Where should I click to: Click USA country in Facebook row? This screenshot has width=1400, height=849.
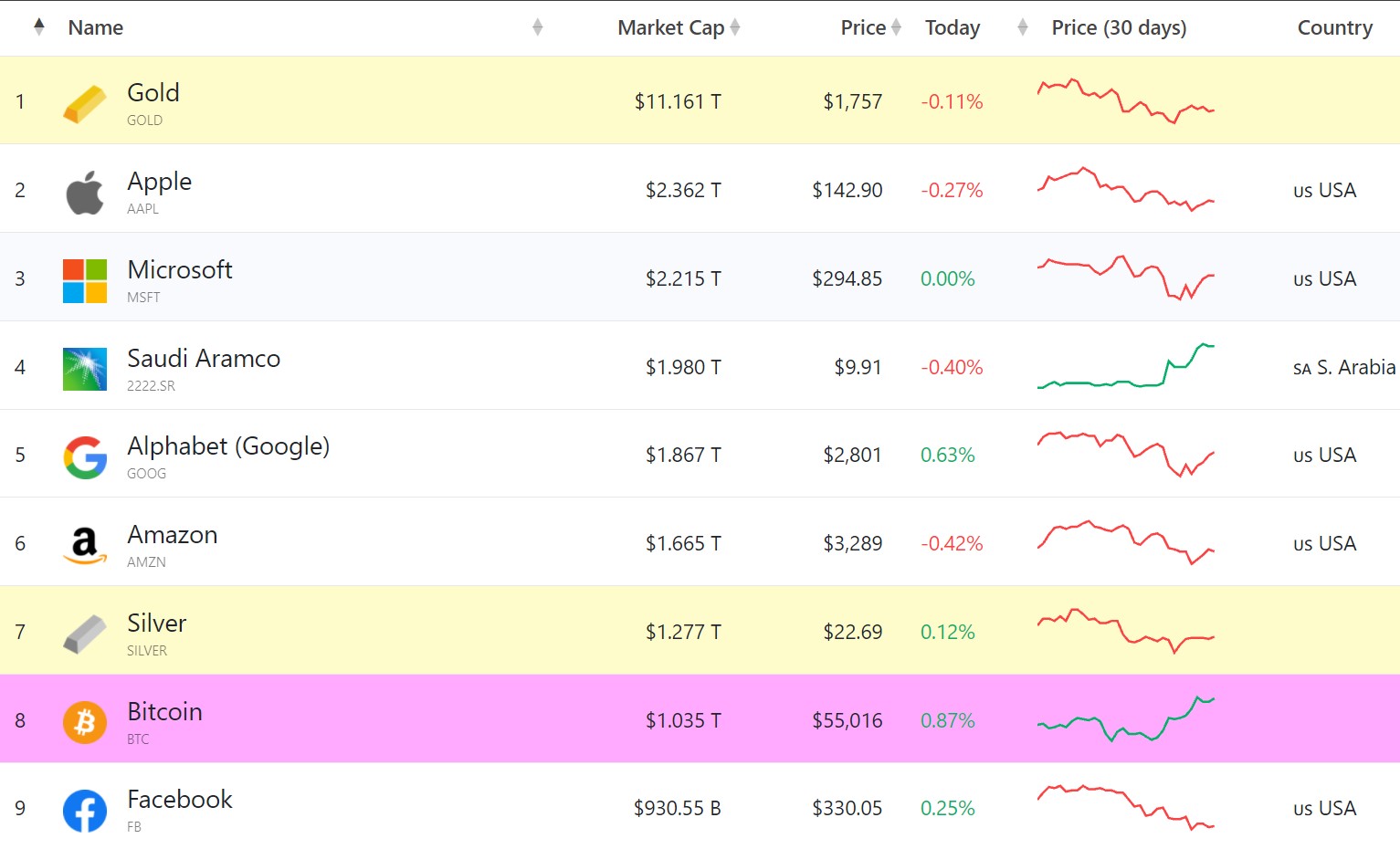(x=1325, y=808)
